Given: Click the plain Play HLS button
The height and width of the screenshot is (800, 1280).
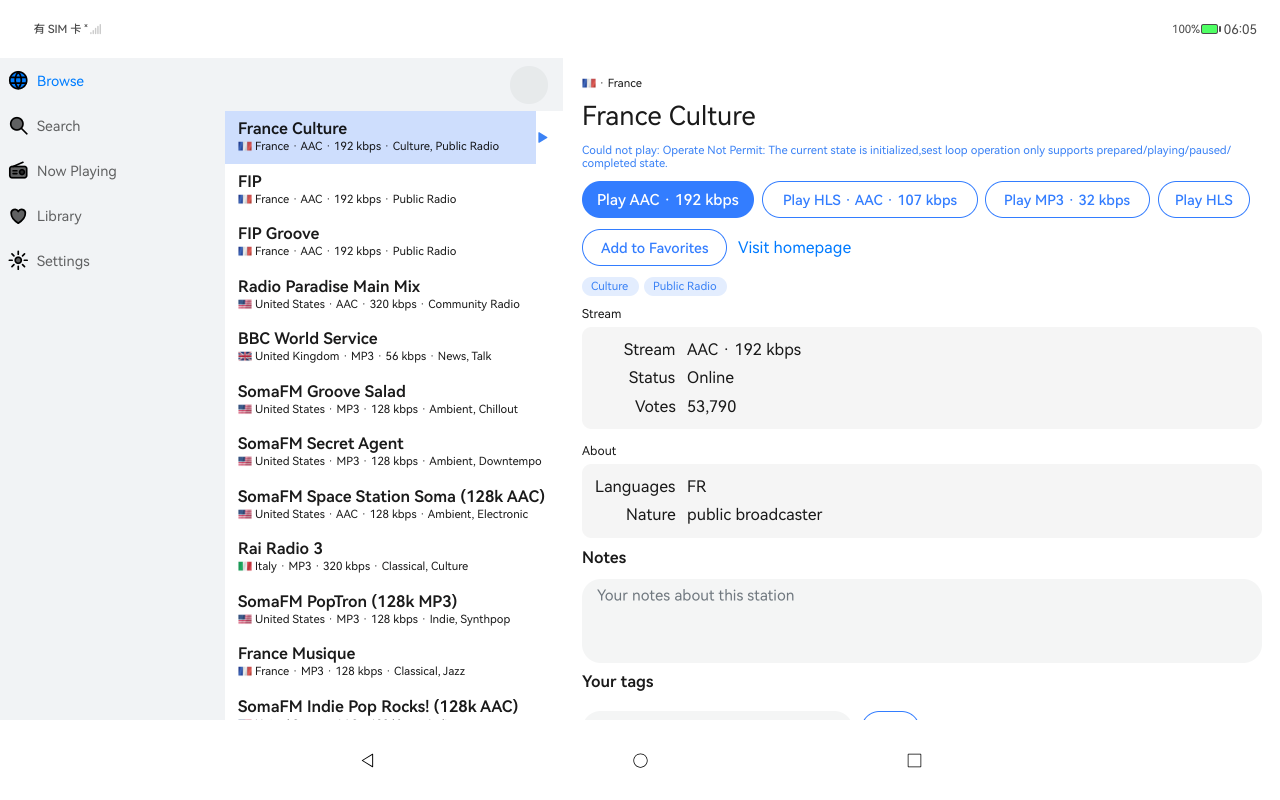Looking at the screenshot, I should 1204,200.
